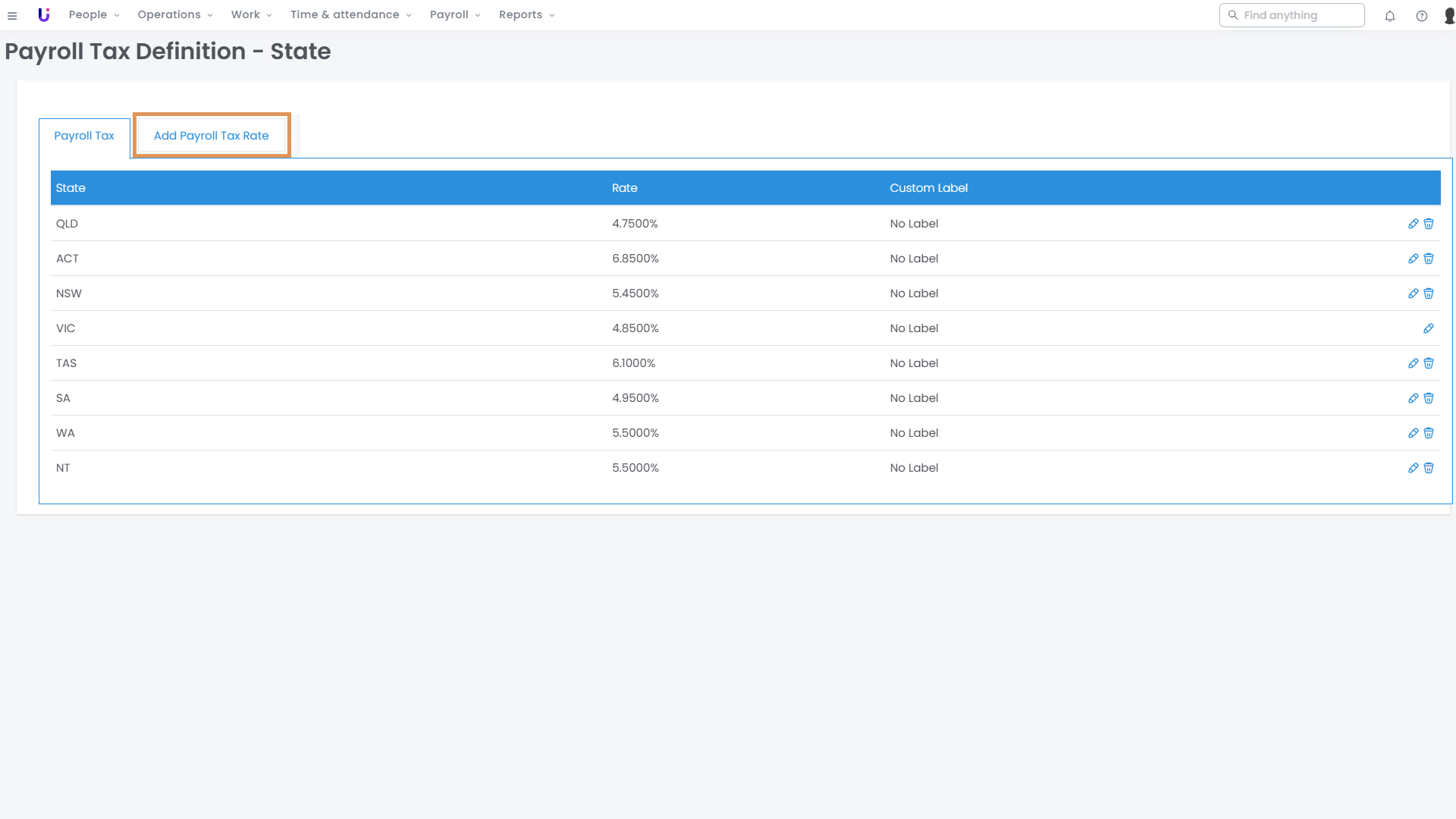The image size is (1456, 819).
Task: Edit the WA payroll tax rate
Action: (1414, 433)
